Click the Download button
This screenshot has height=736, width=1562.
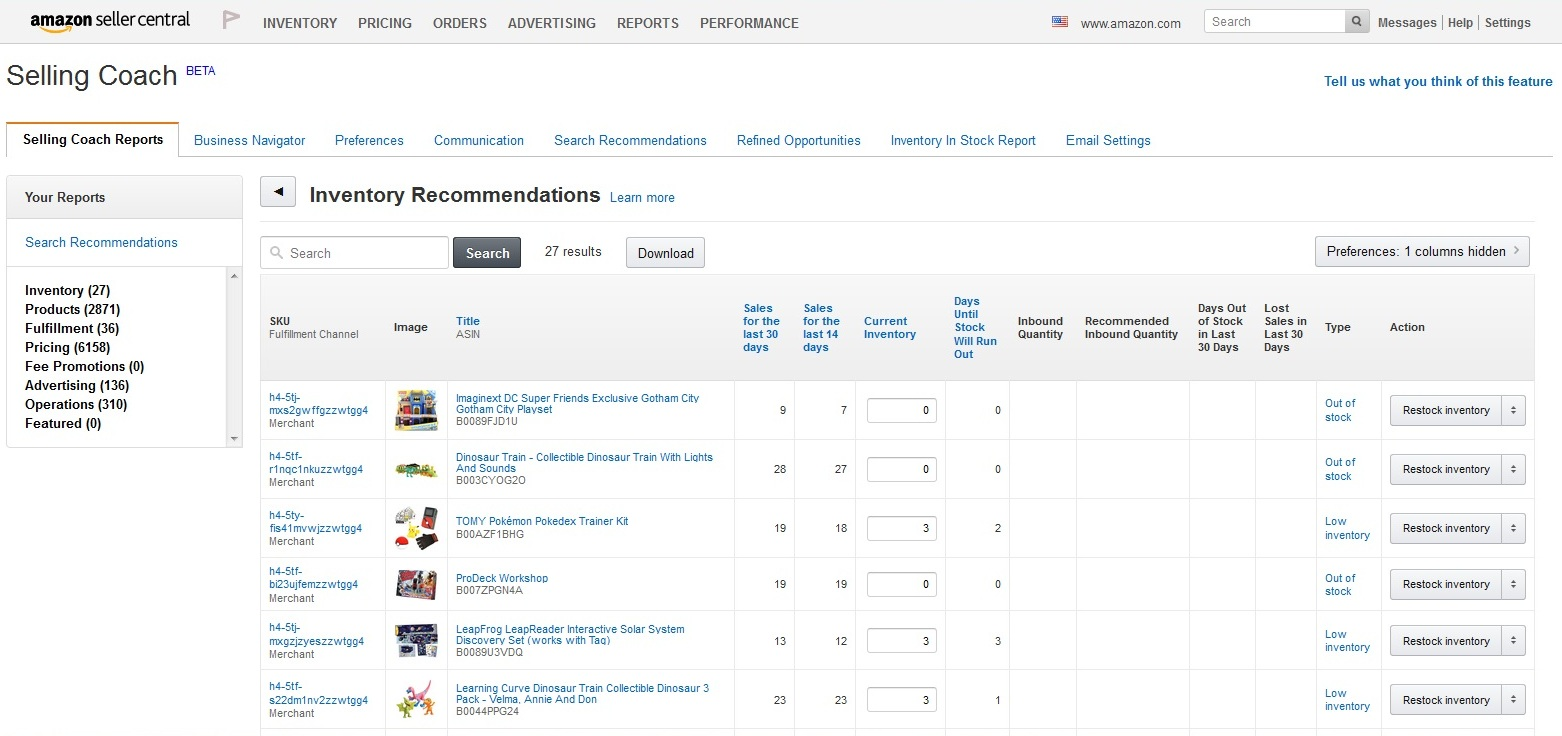tap(664, 252)
